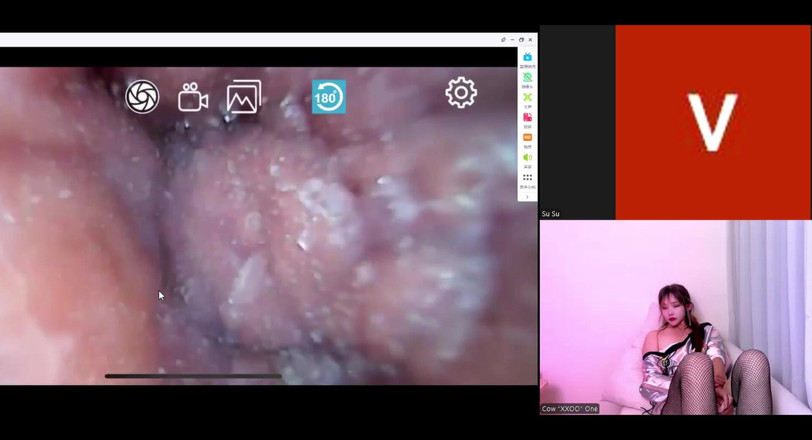The image size is (812, 440).
Task: Click the blue TV screen-cast sidebar icon
Action: (527, 58)
